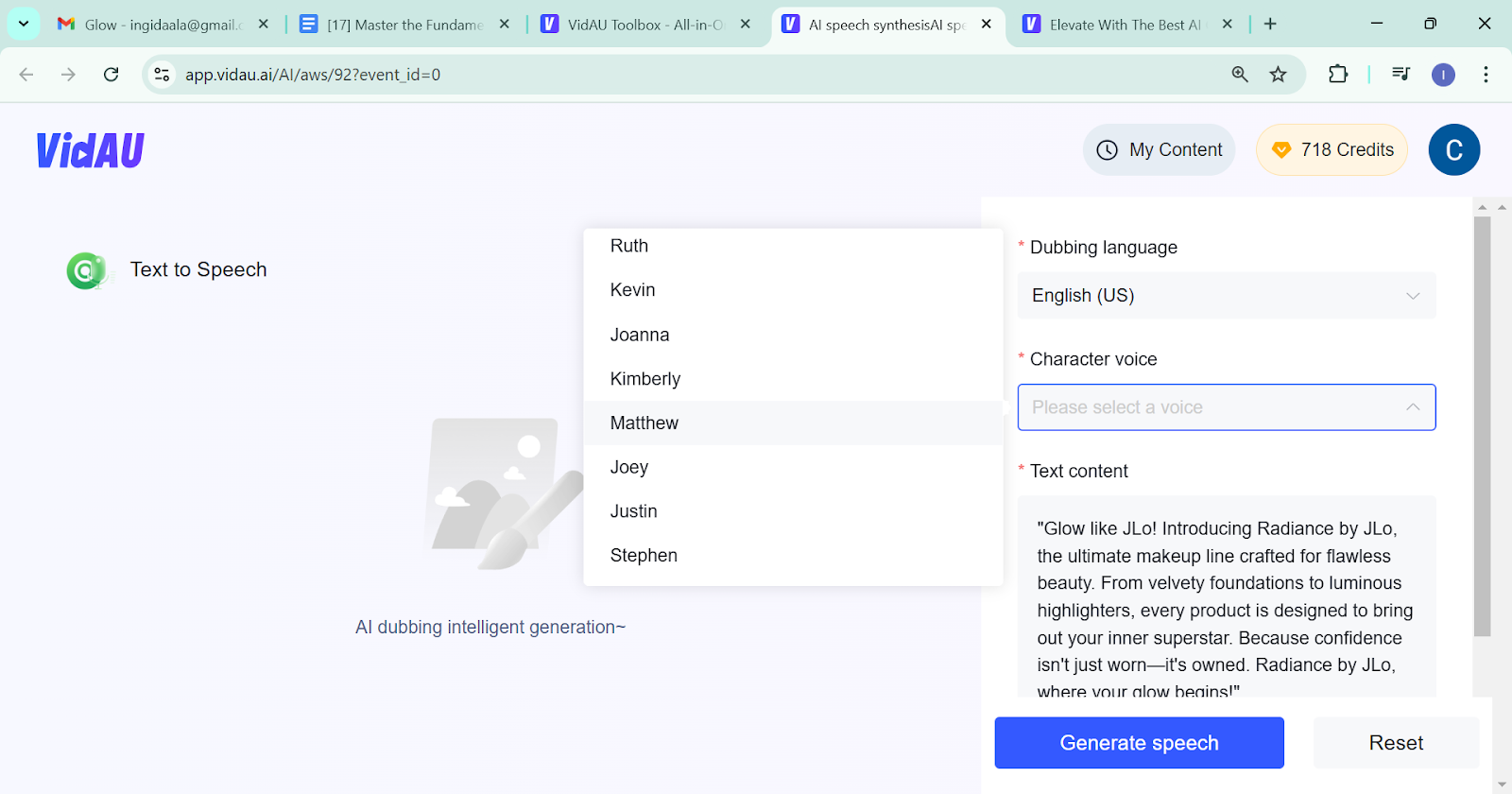Bookmark this page with the star icon
Viewport: 1512px width, 794px height.
point(1278,74)
